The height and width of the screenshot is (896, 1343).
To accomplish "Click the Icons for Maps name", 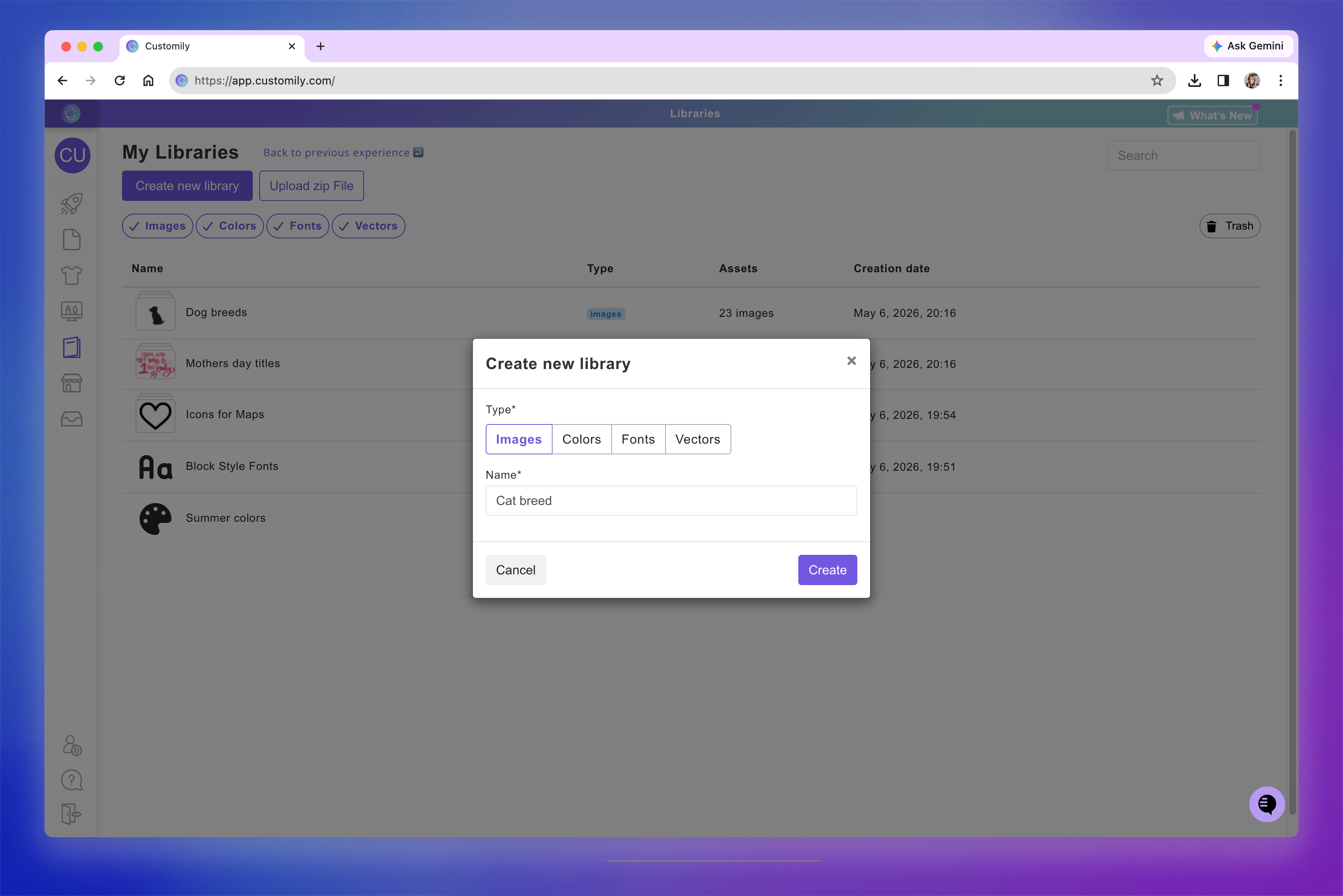I will [224, 414].
